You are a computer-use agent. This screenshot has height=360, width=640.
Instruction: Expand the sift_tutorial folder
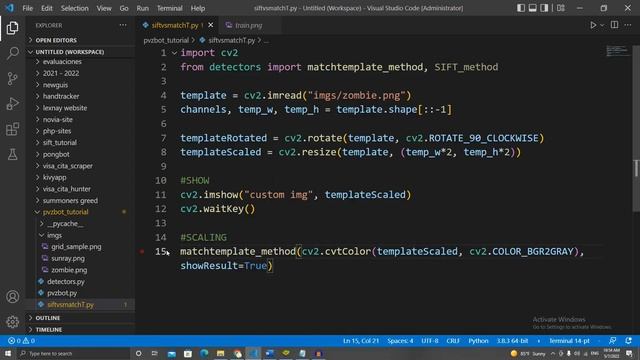(x=60, y=143)
